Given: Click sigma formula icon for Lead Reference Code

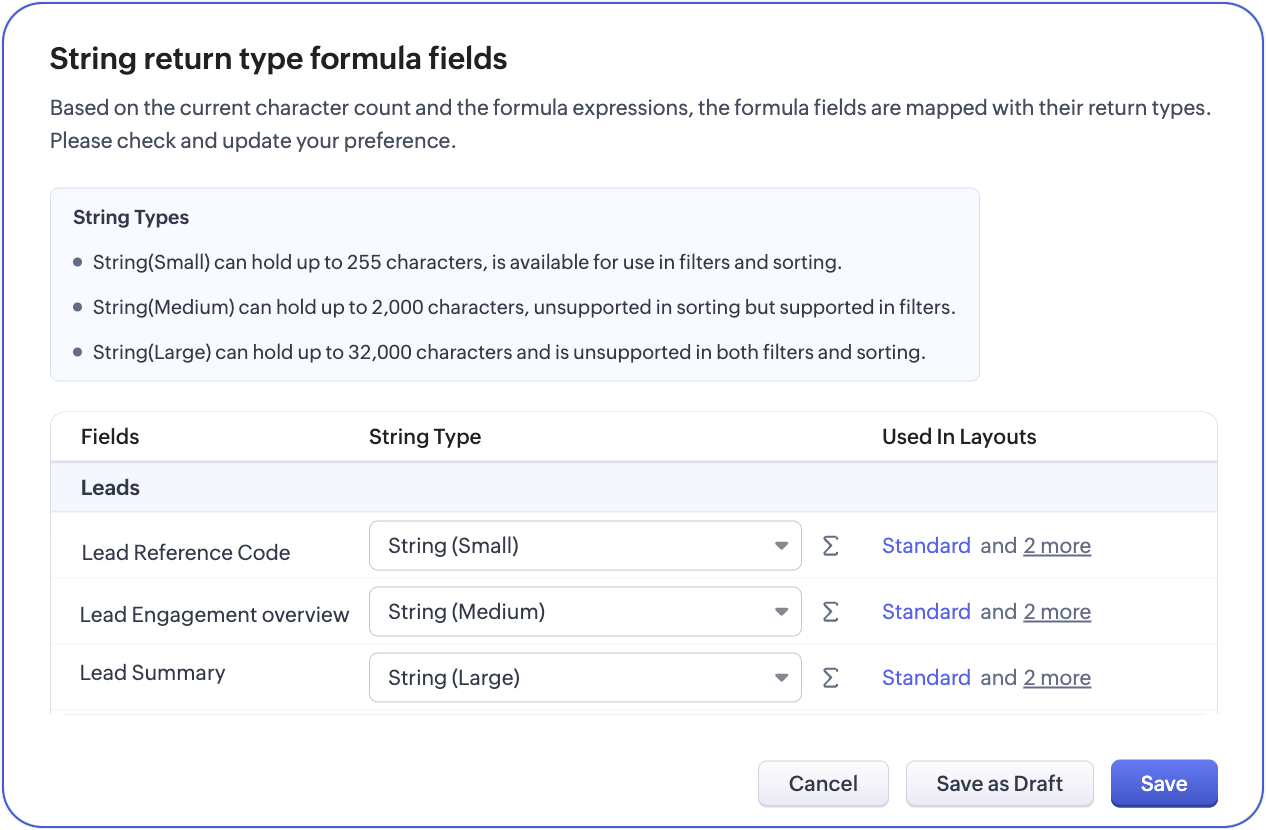Looking at the screenshot, I should (x=830, y=546).
